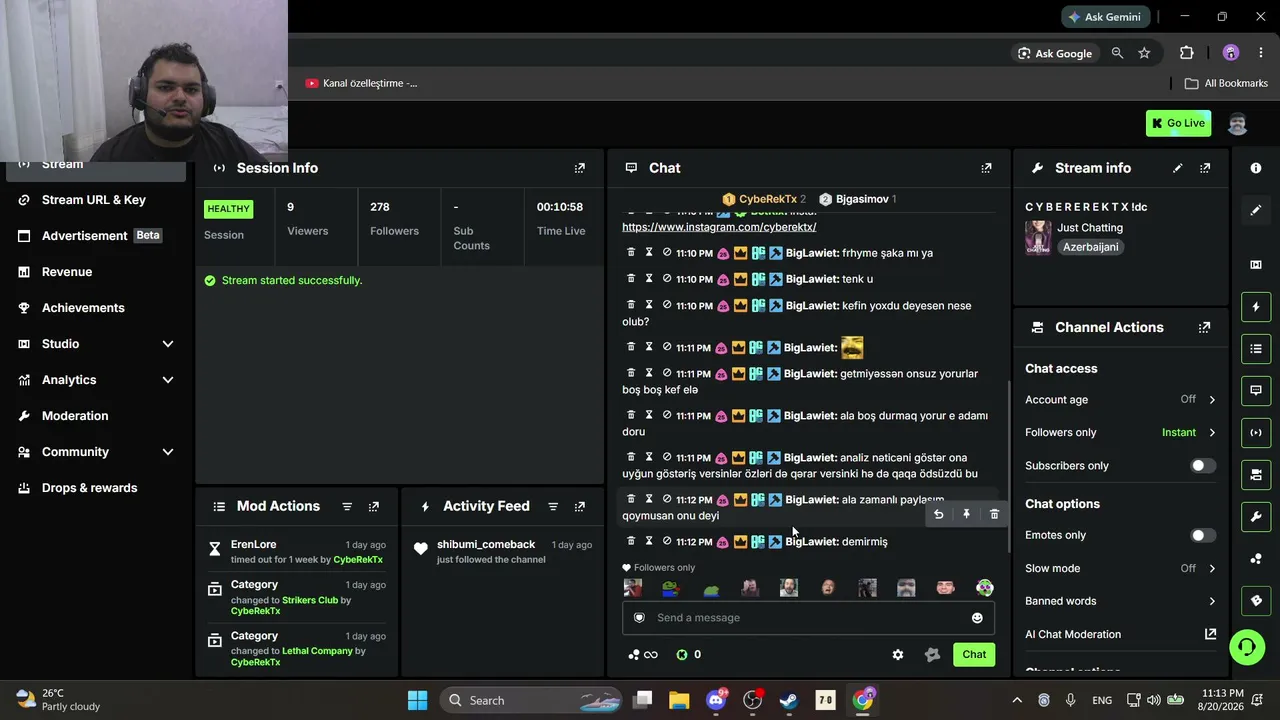Click the Ask Google address bar button
The height and width of the screenshot is (720, 1280).
tap(1054, 53)
